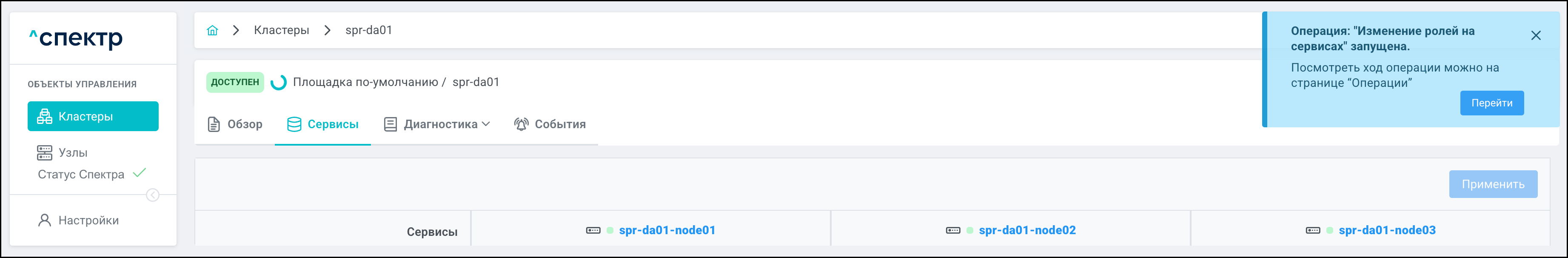Click the loading spinner next to ДОСТУПЕН

click(x=279, y=82)
